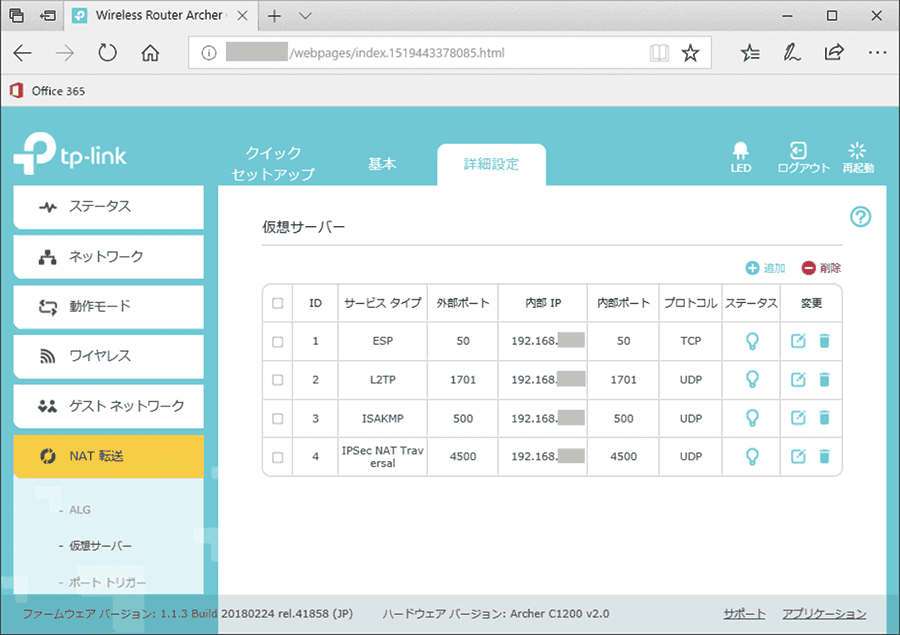The width and height of the screenshot is (900, 635).
Task: Click the 再起動 reboot icon
Action: 858,157
